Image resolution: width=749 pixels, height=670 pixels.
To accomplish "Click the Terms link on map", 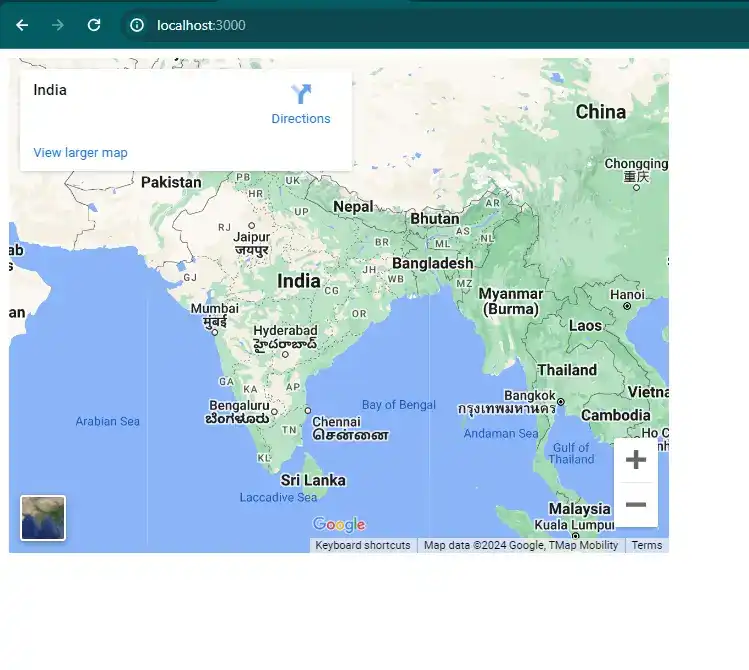I will coord(646,546).
